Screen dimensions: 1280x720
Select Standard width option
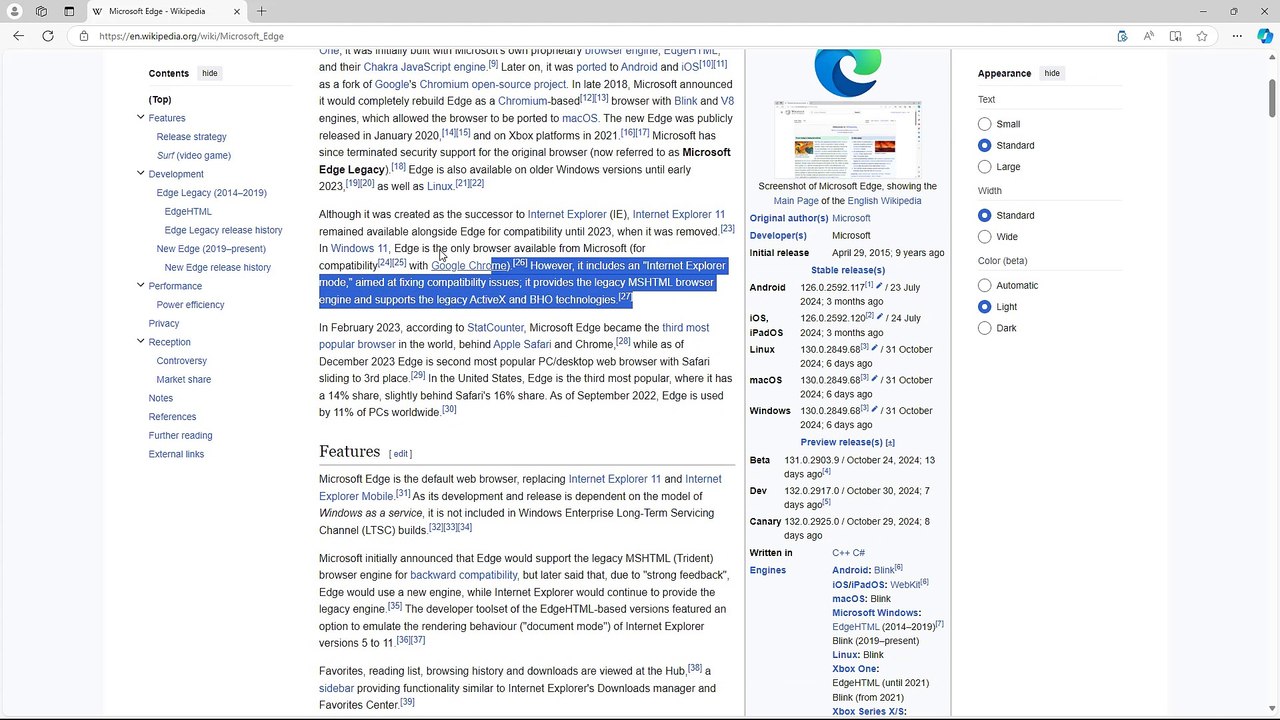(985, 215)
